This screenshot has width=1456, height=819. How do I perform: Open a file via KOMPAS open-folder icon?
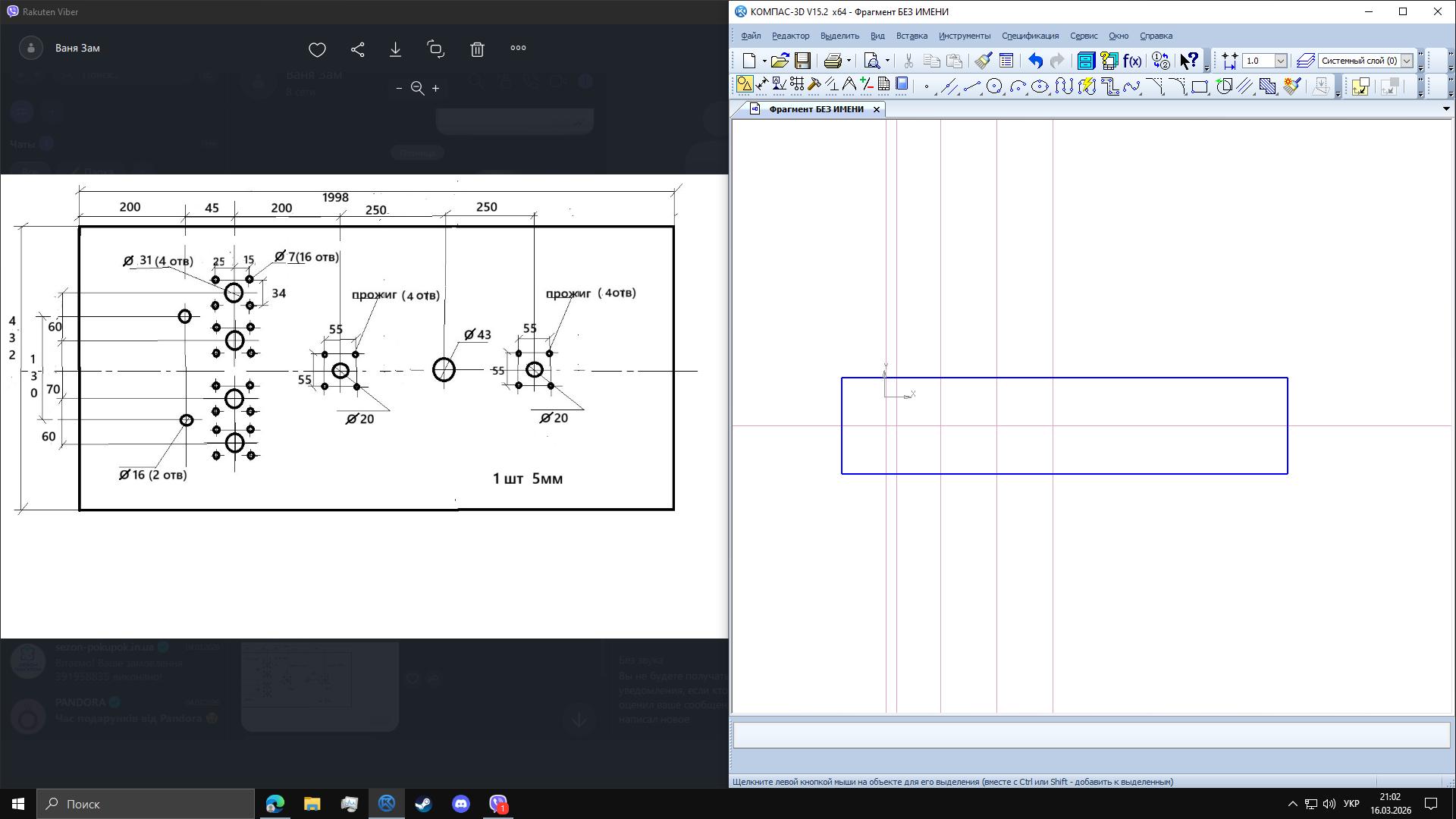780,61
